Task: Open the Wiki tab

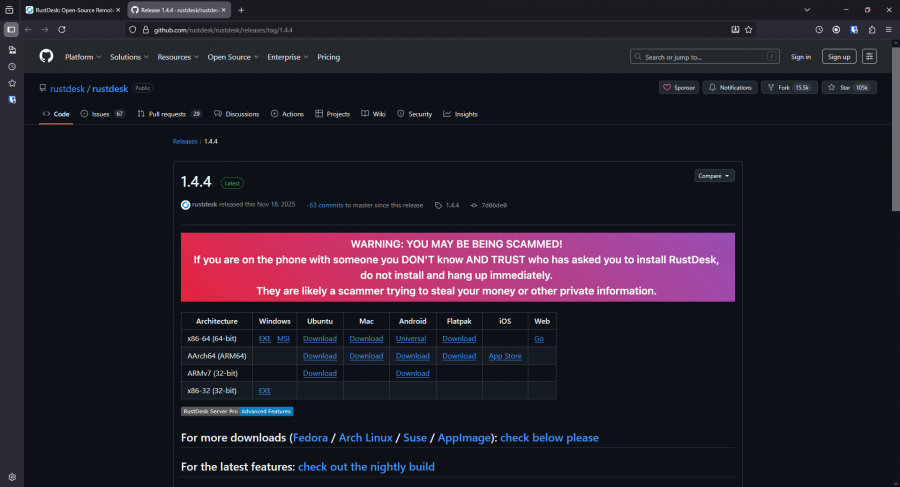Action: tap(373, 114)
